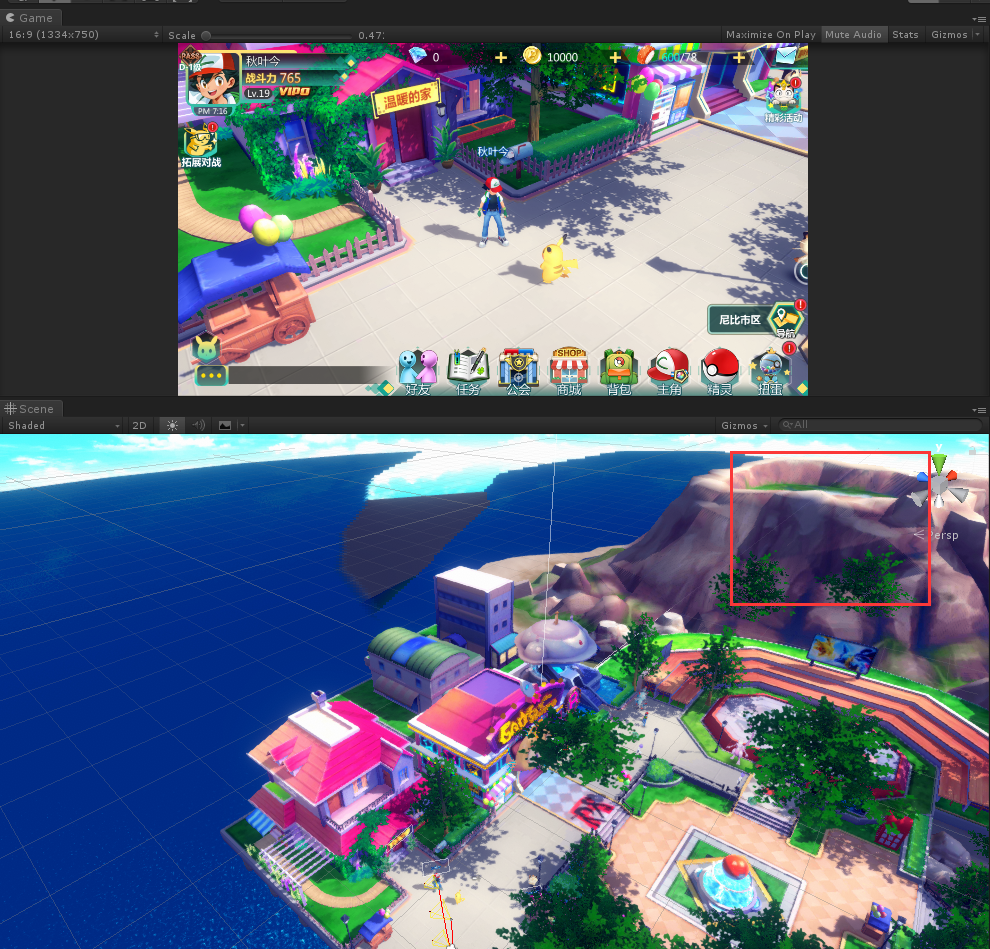The height and width of the screenshot is (949, 990).
Task: Click the 主角 red cap character icon
Action: click(x=668, y=365)
